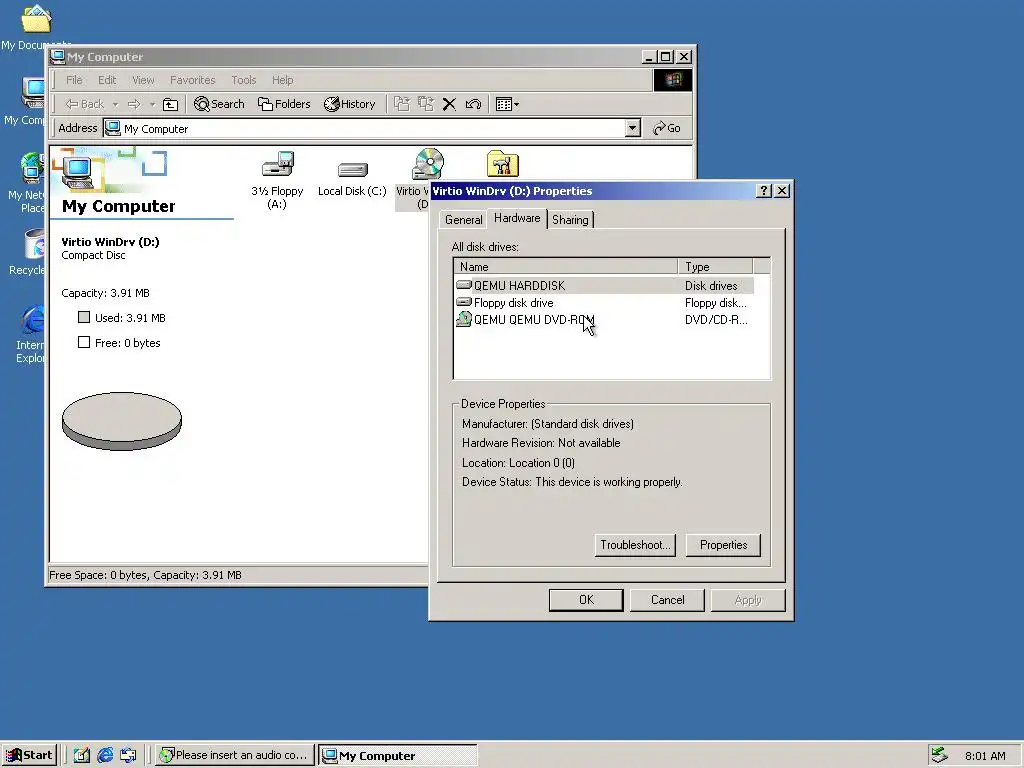Image resolution: width=1024 pixels, height=768 pixels.
Task: Click the Start button
Action: [x=29, y=755]
